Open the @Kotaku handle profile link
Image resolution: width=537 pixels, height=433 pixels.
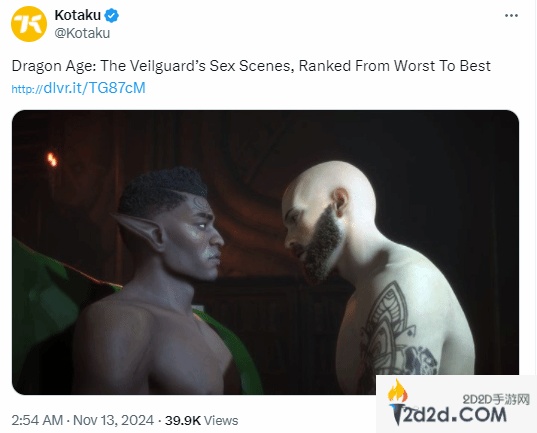pyautogui.click(x=82, y=33)
